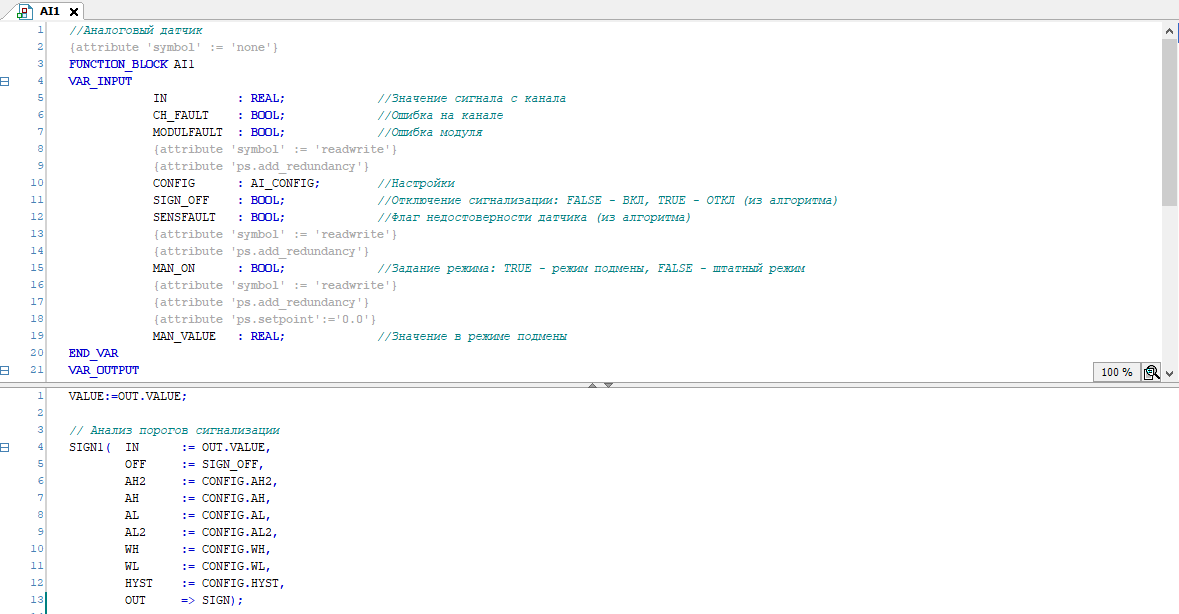
Task: Collapse the SIGN1 call fold marker
Action: point(5,447)
